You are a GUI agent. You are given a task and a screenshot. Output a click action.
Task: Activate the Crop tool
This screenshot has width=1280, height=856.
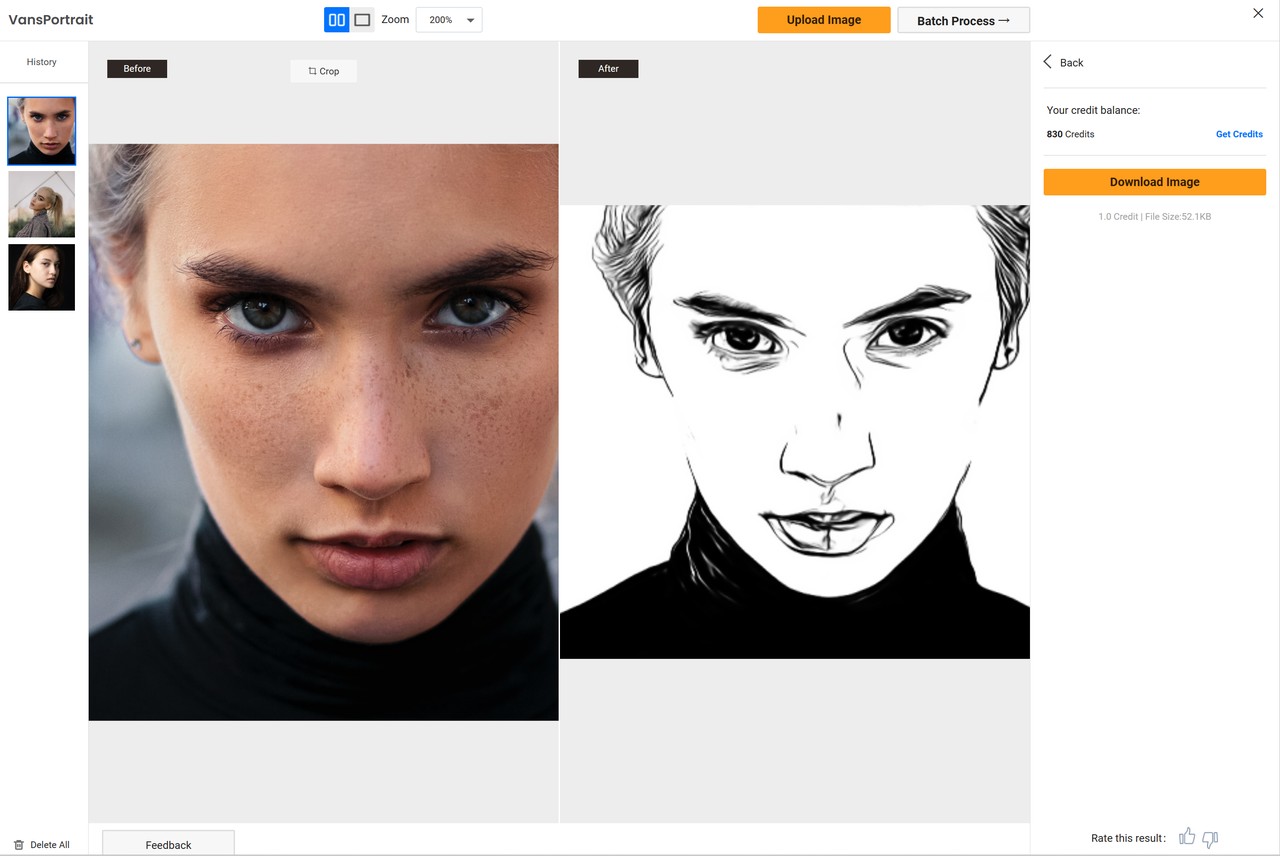tap(323, 71)
